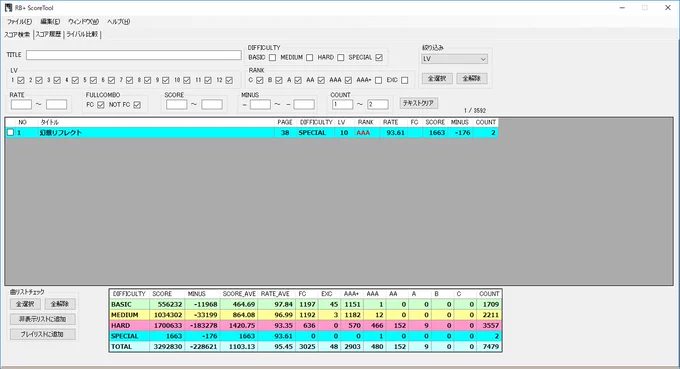The width and height of the screenshot is (680, 369).
Task: Toggle LV 4 checkbox
Action: click(x=75, y=80)
